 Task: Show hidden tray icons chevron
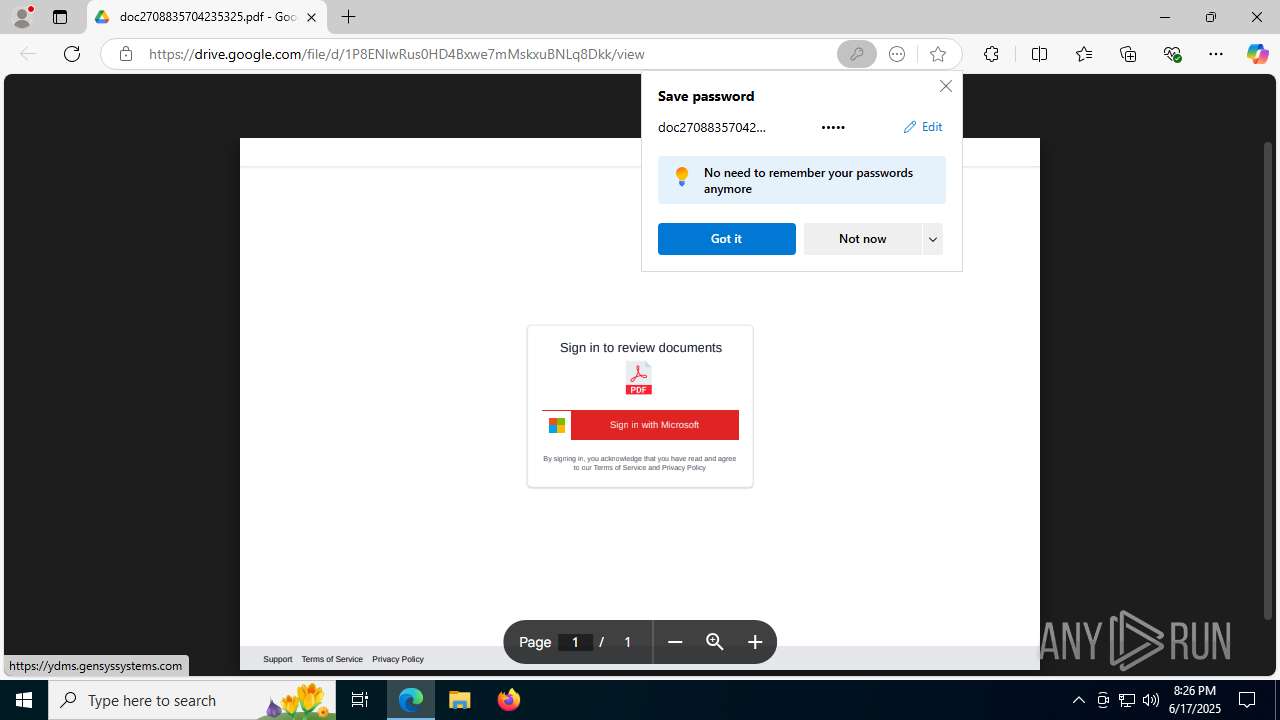(1078, 700)
